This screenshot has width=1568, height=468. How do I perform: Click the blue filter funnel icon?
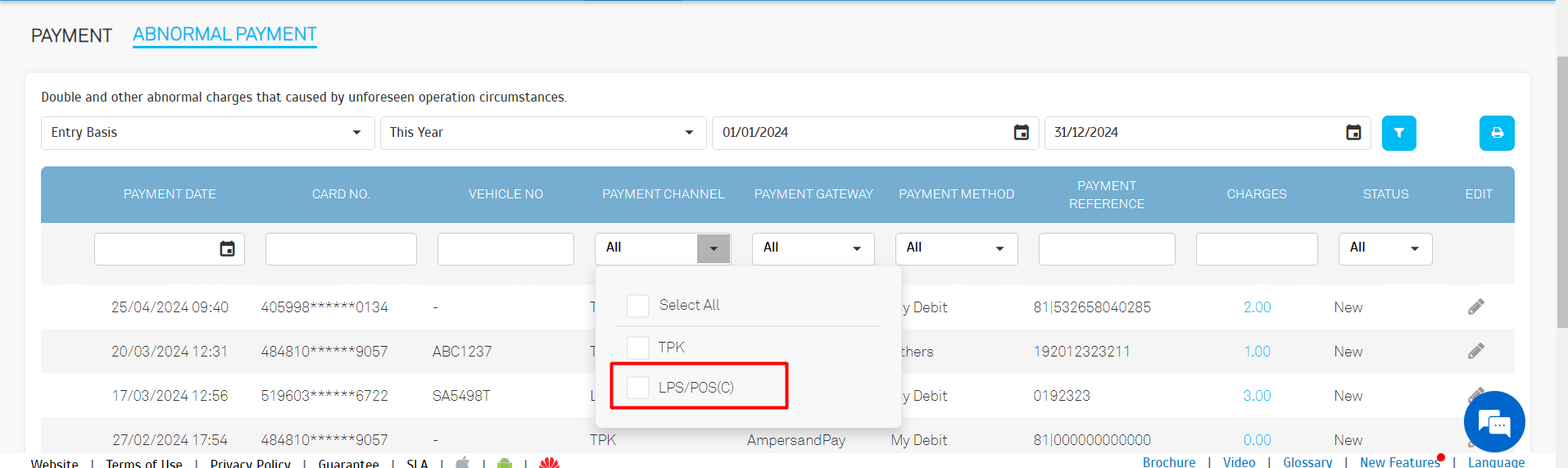click(1398, 133)
